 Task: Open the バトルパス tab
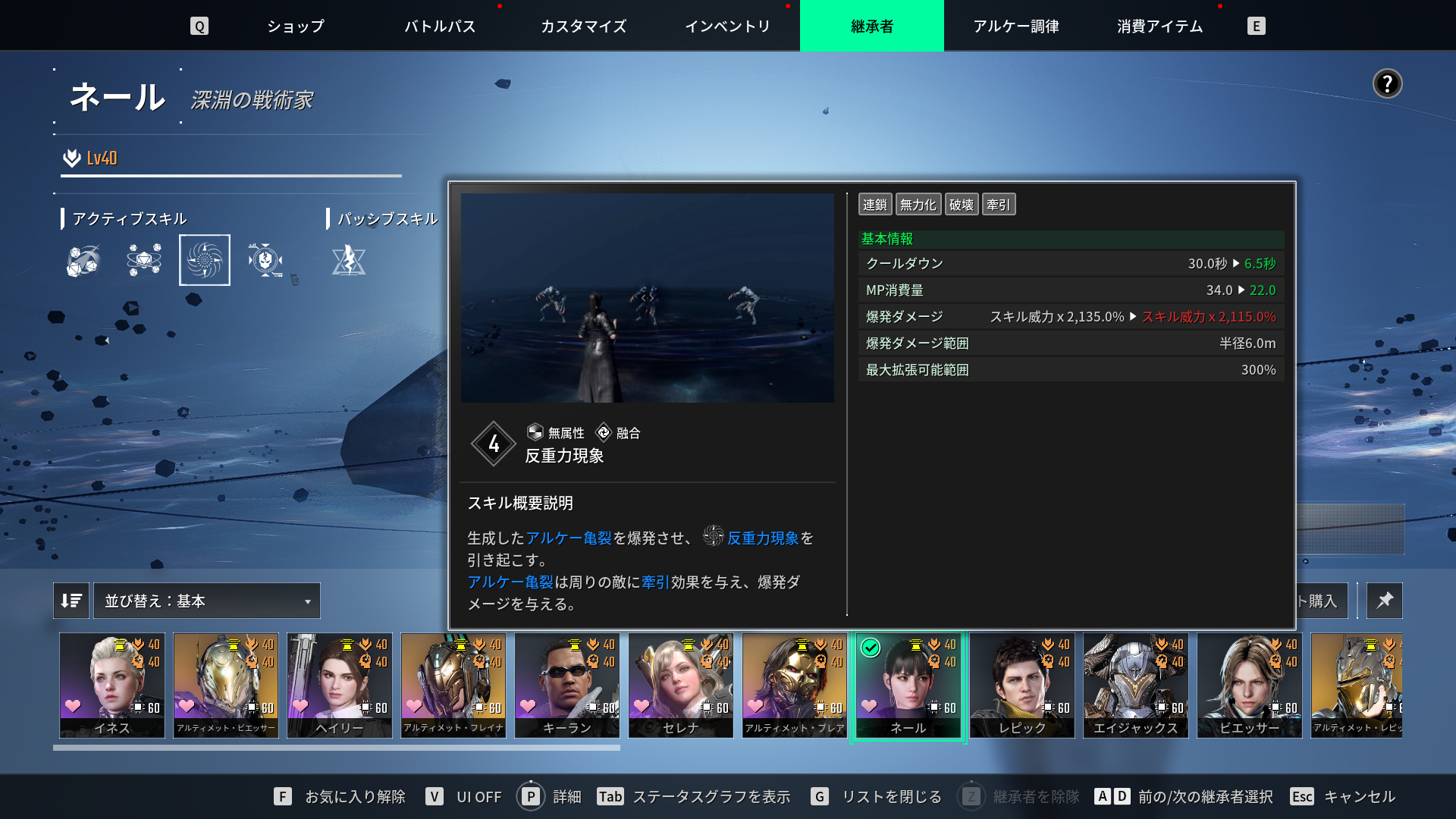tap(439, 26)
